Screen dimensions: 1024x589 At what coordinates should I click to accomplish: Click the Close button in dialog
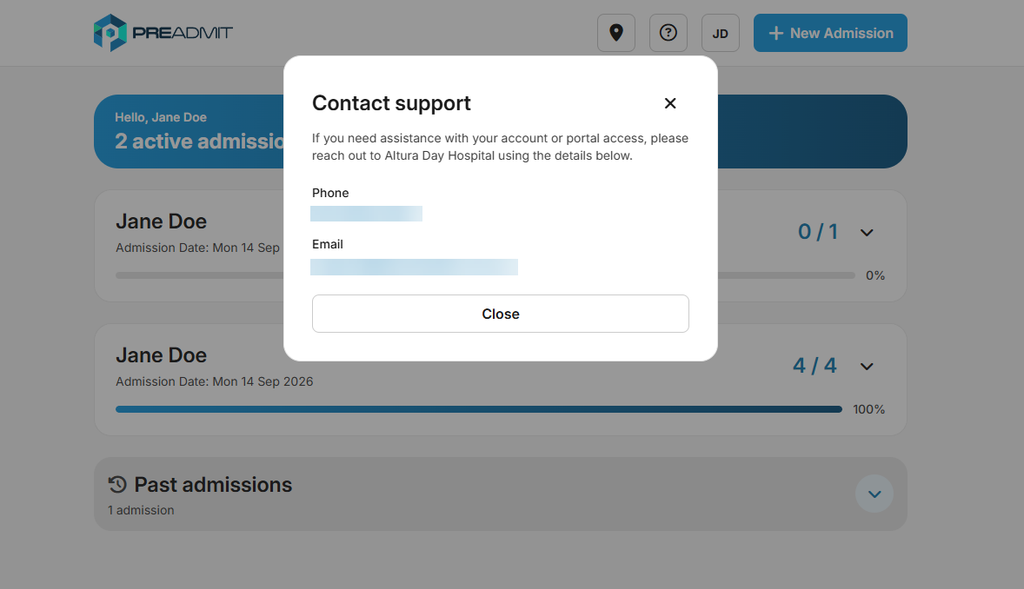coord(500,313)
